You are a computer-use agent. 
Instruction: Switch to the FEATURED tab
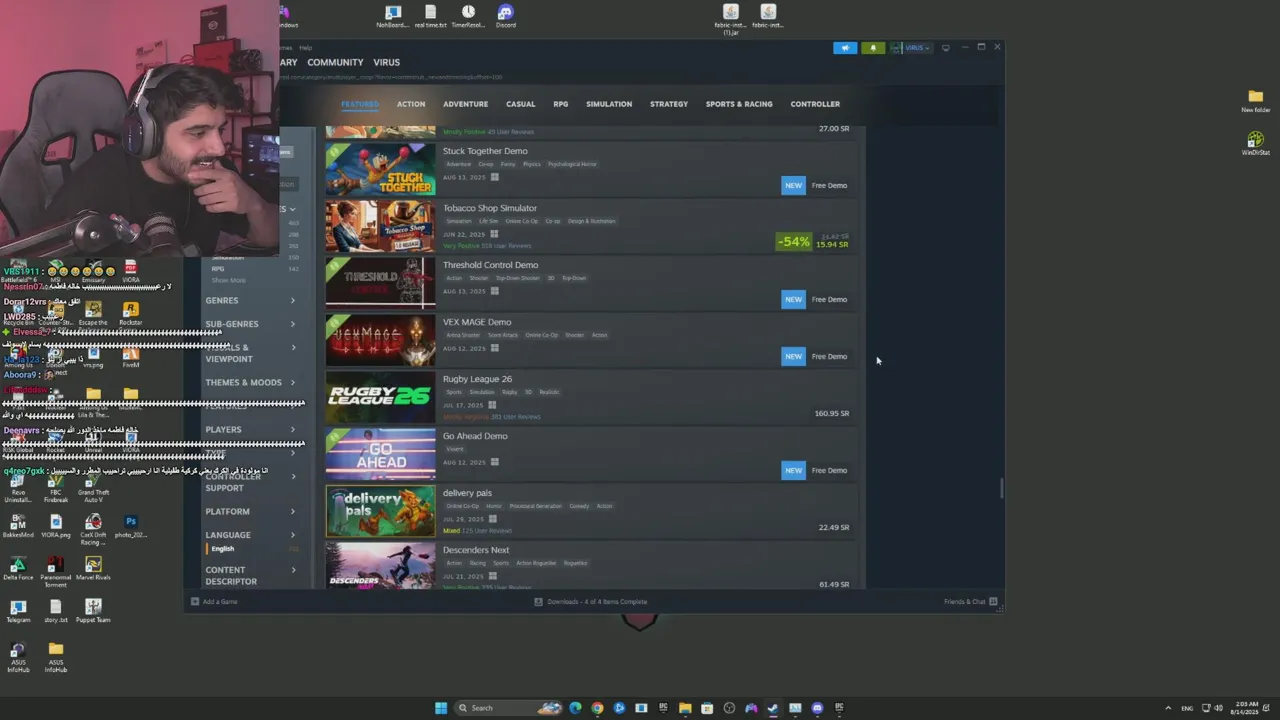[359, 104]
